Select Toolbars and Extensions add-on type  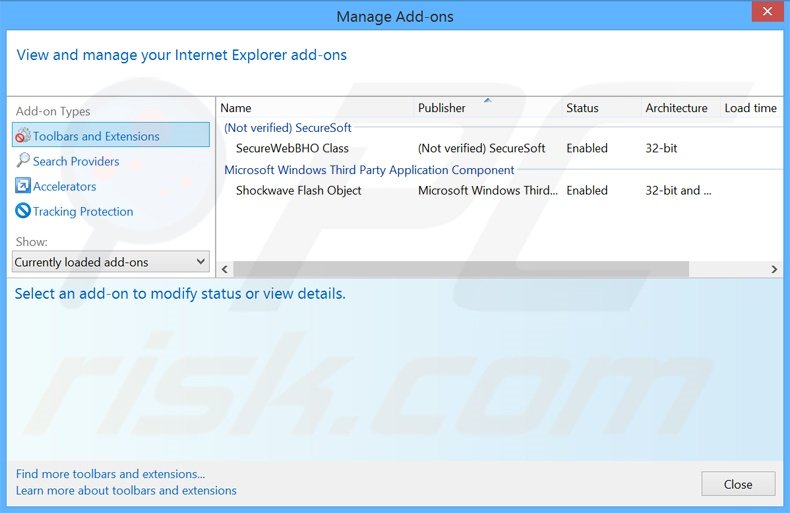(111, 135)
